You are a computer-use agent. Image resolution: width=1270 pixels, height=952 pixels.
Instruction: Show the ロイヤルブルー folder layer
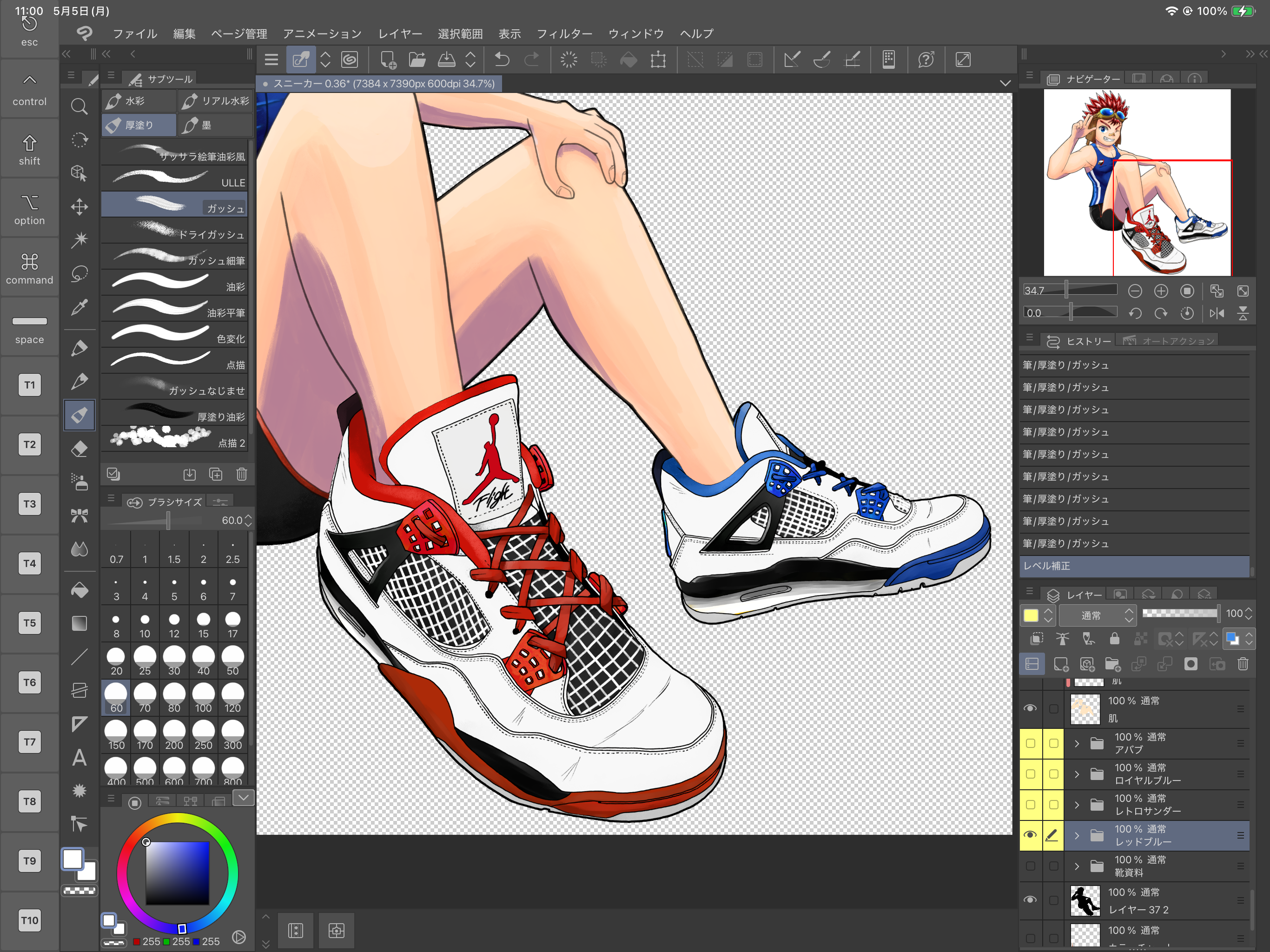tap(1031, 774)
